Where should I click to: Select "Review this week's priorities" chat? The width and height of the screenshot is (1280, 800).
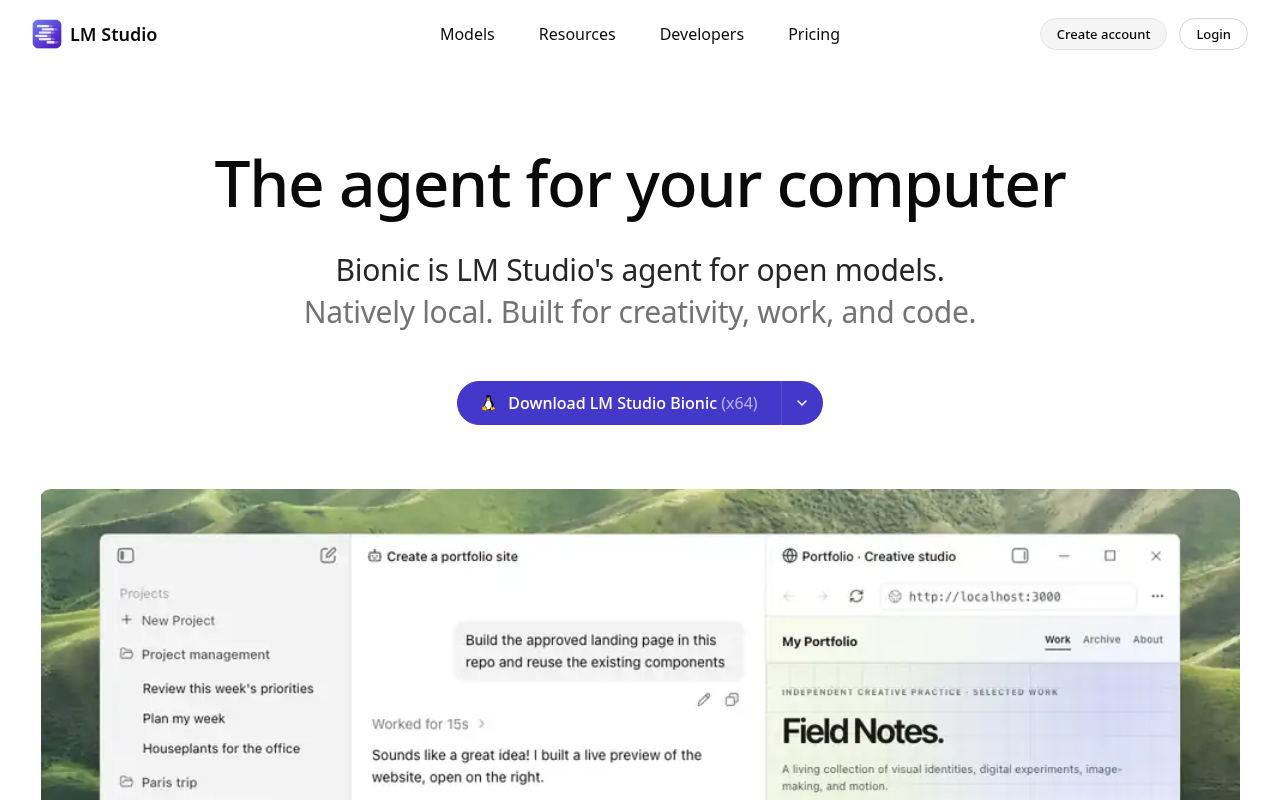tap(228, 688)
